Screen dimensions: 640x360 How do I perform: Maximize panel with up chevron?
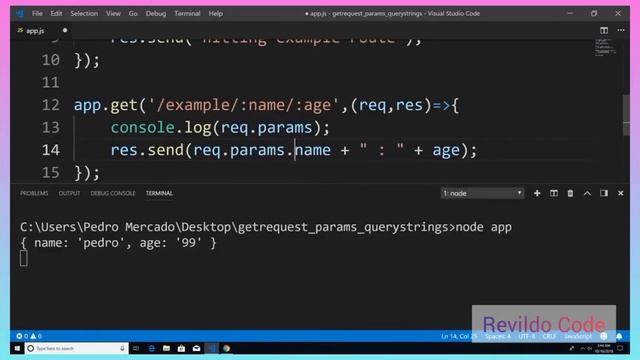tap(587, 193)
